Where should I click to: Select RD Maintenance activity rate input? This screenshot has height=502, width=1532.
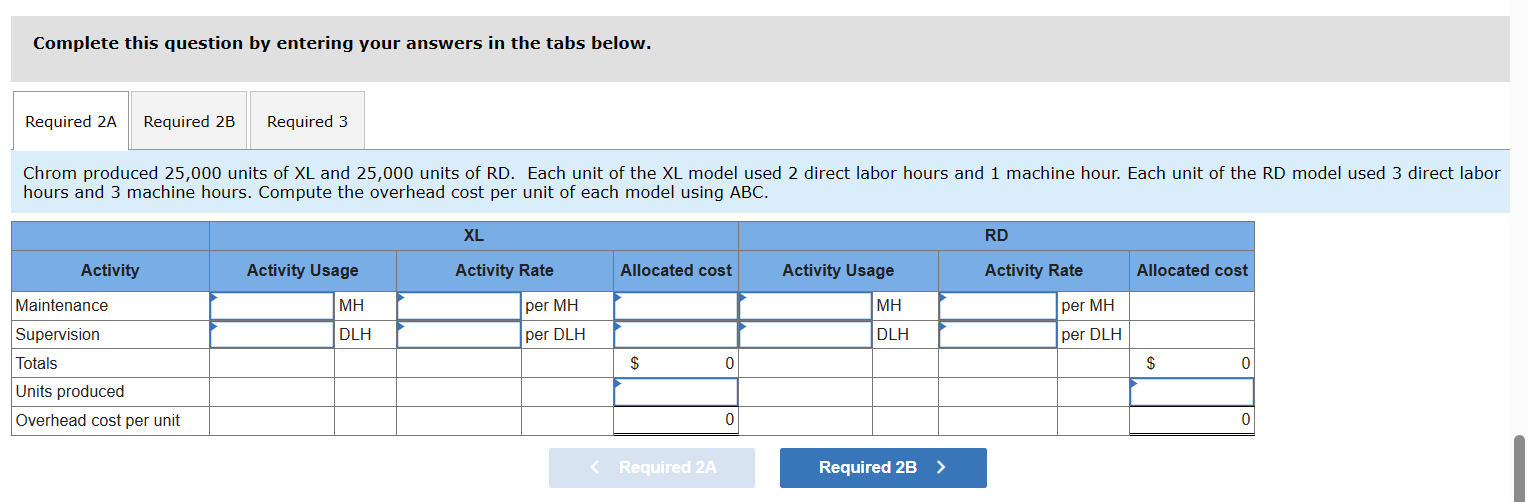pos(998,305)
